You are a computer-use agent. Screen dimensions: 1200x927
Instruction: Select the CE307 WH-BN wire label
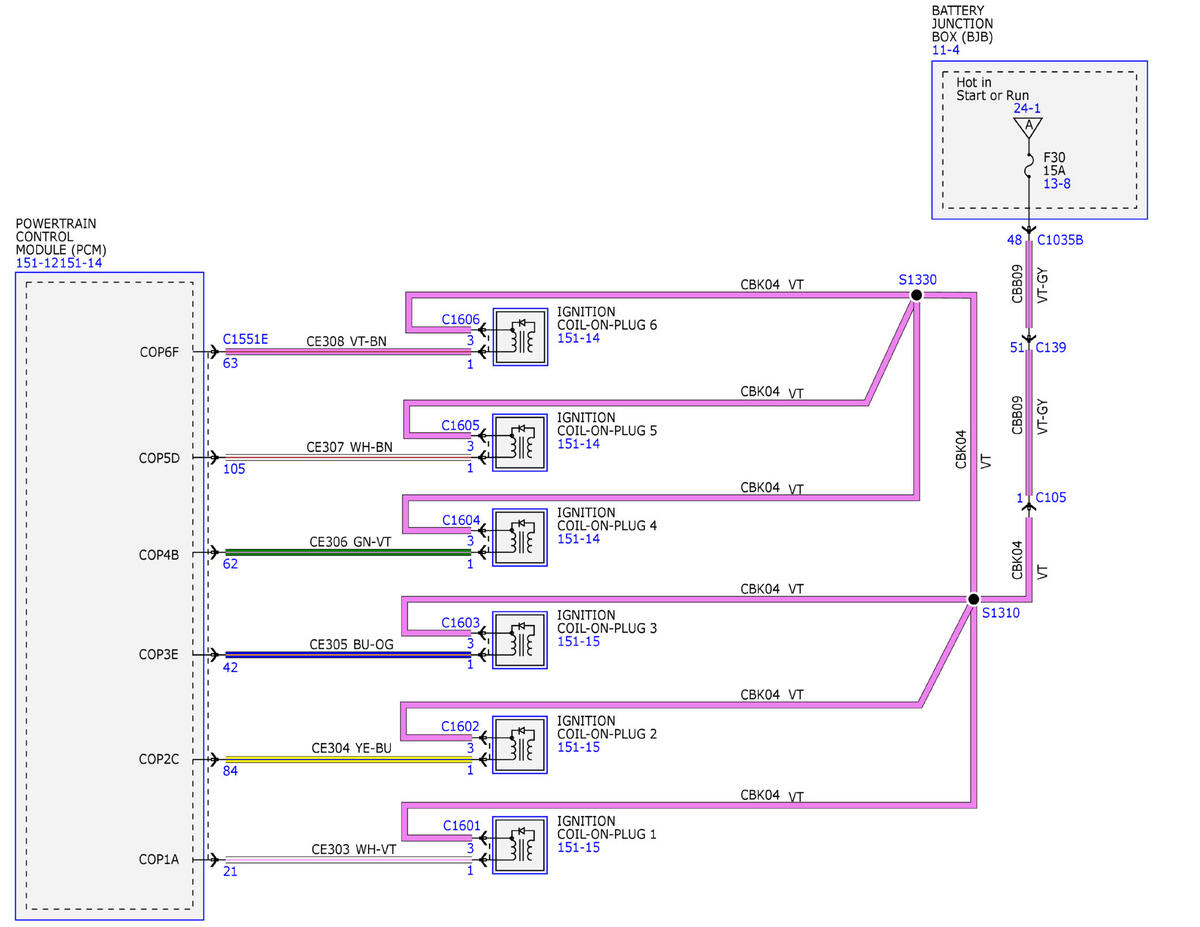[x=349, y=447]
